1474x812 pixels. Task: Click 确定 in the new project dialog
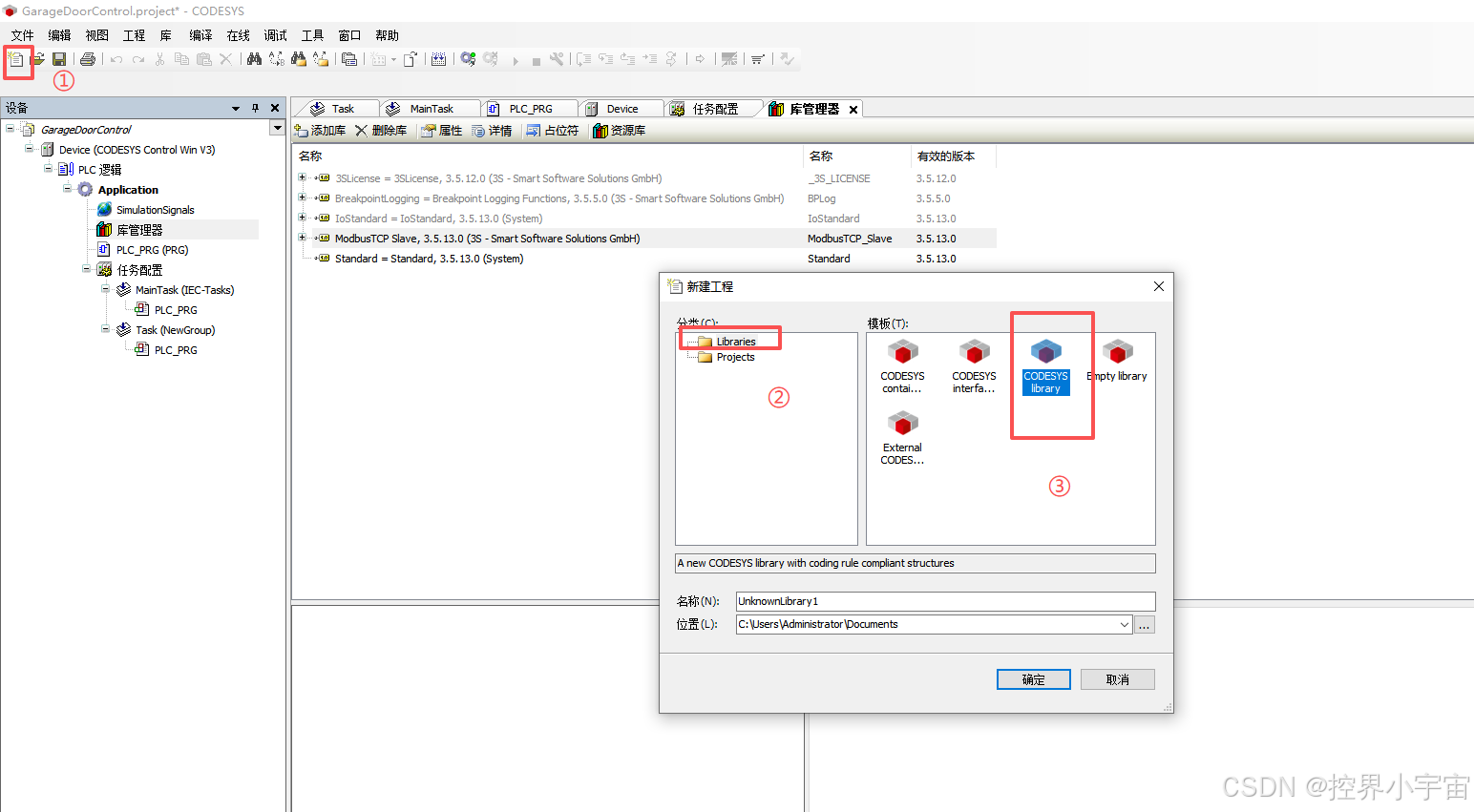[x=1034, y=679]
